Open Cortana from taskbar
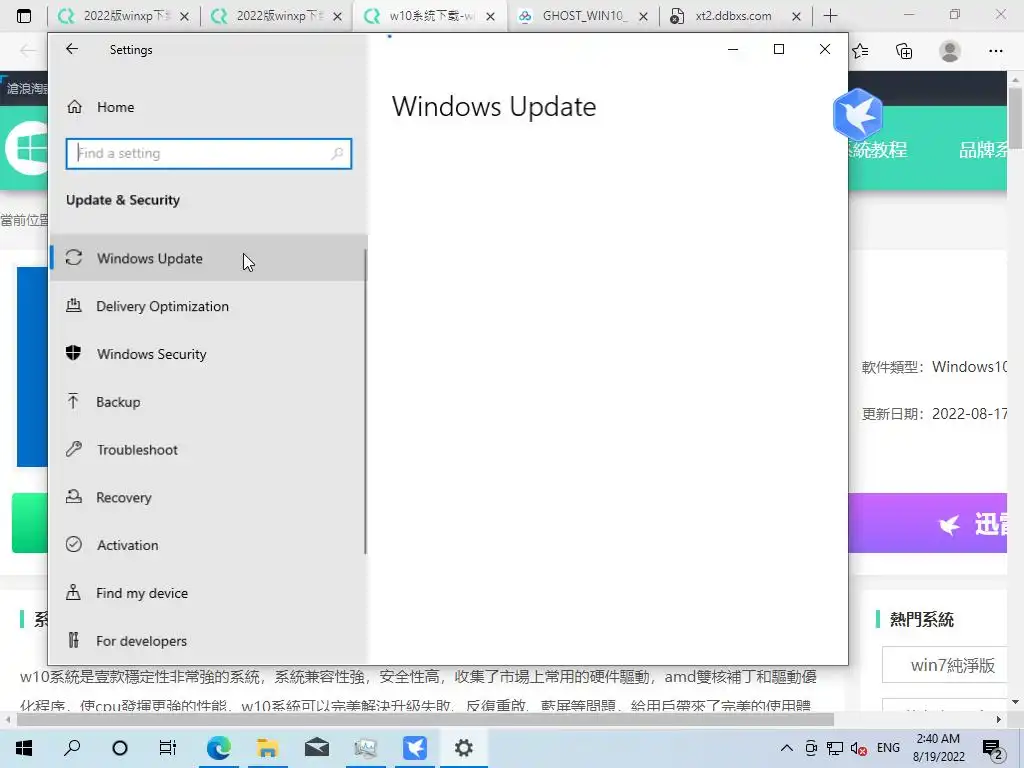Screen dimensions: 1024x768 click(120, 748)
